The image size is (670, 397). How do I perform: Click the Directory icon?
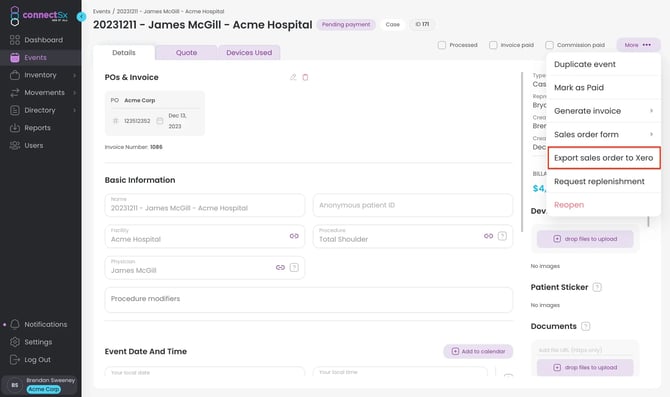(15, 110)
